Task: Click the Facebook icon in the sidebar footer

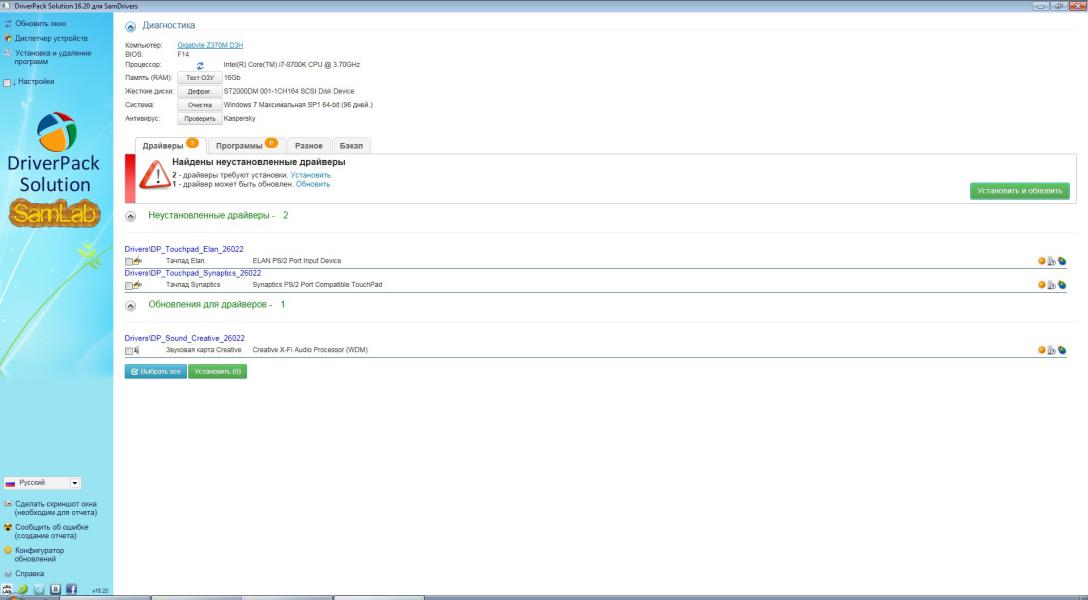Action: tap(72, 590)
